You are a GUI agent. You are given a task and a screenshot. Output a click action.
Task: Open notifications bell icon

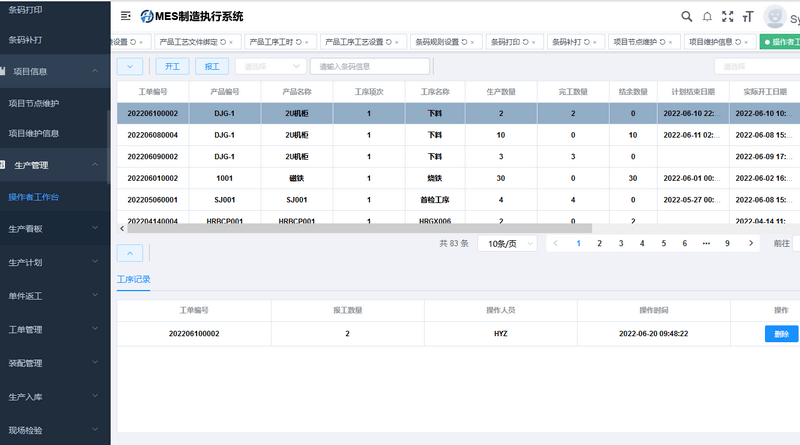(x=707, y=17)
